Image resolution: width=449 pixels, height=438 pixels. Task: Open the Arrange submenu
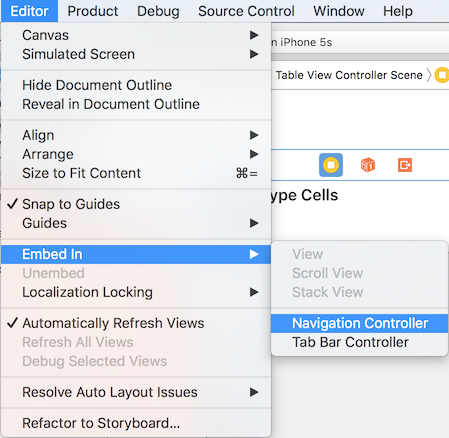pyautogui.click(x=136, y=154)
